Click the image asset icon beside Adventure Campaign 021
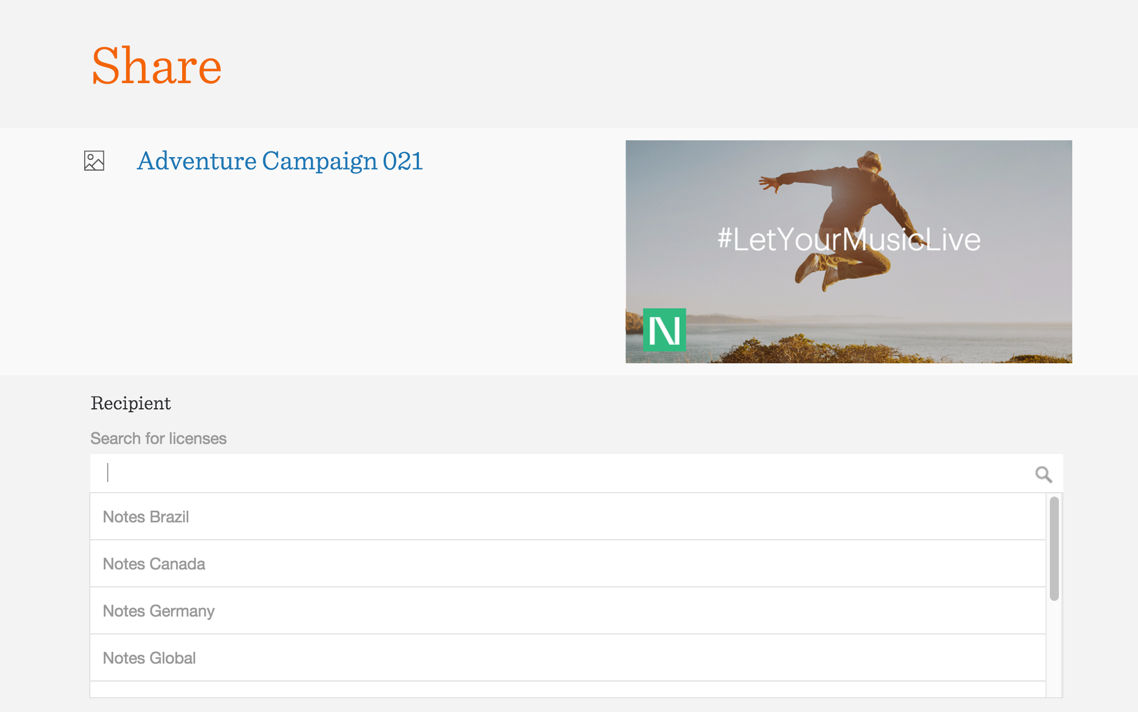 click(94, 160)
